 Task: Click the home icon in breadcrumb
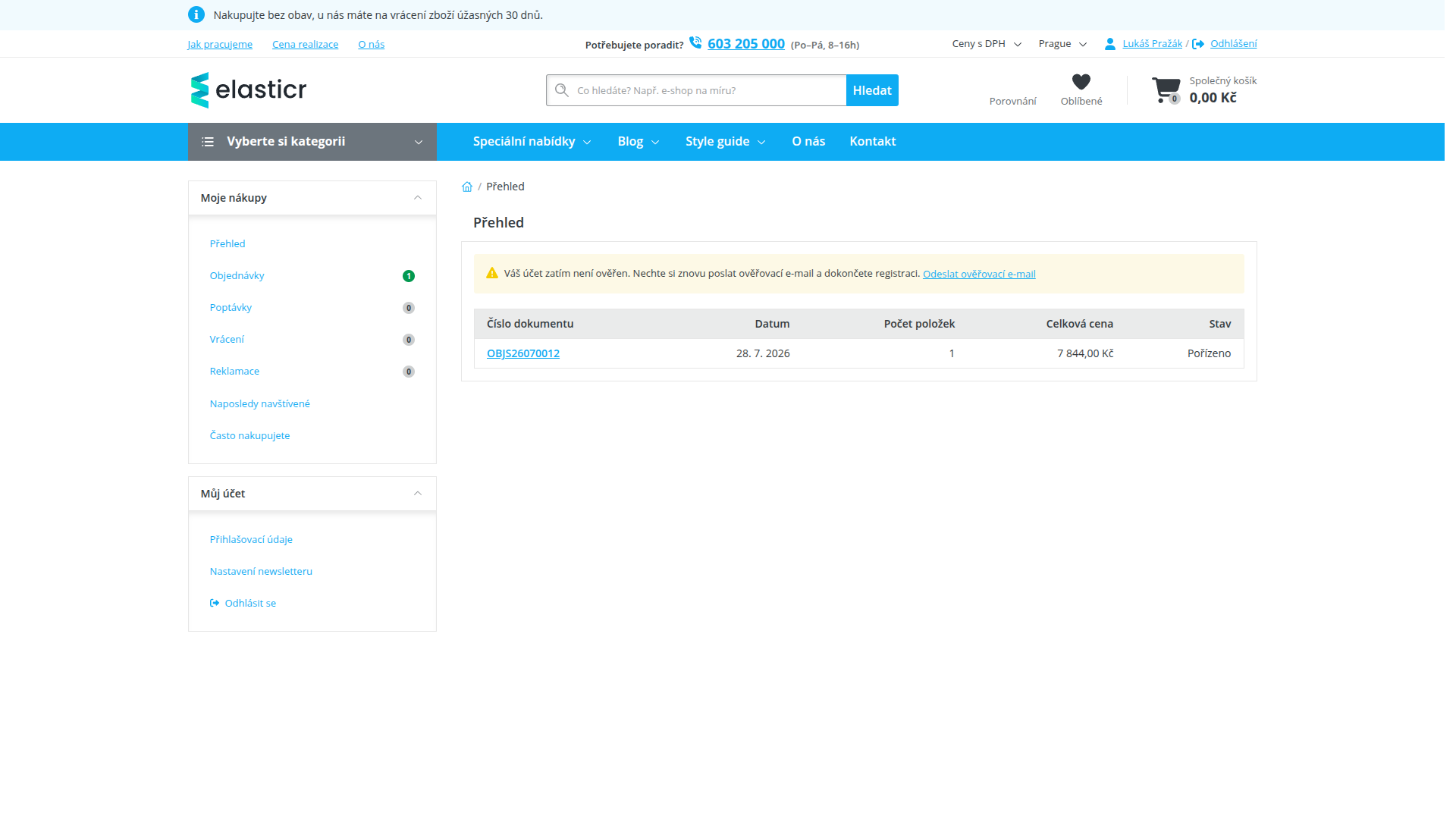pos(467,187)
